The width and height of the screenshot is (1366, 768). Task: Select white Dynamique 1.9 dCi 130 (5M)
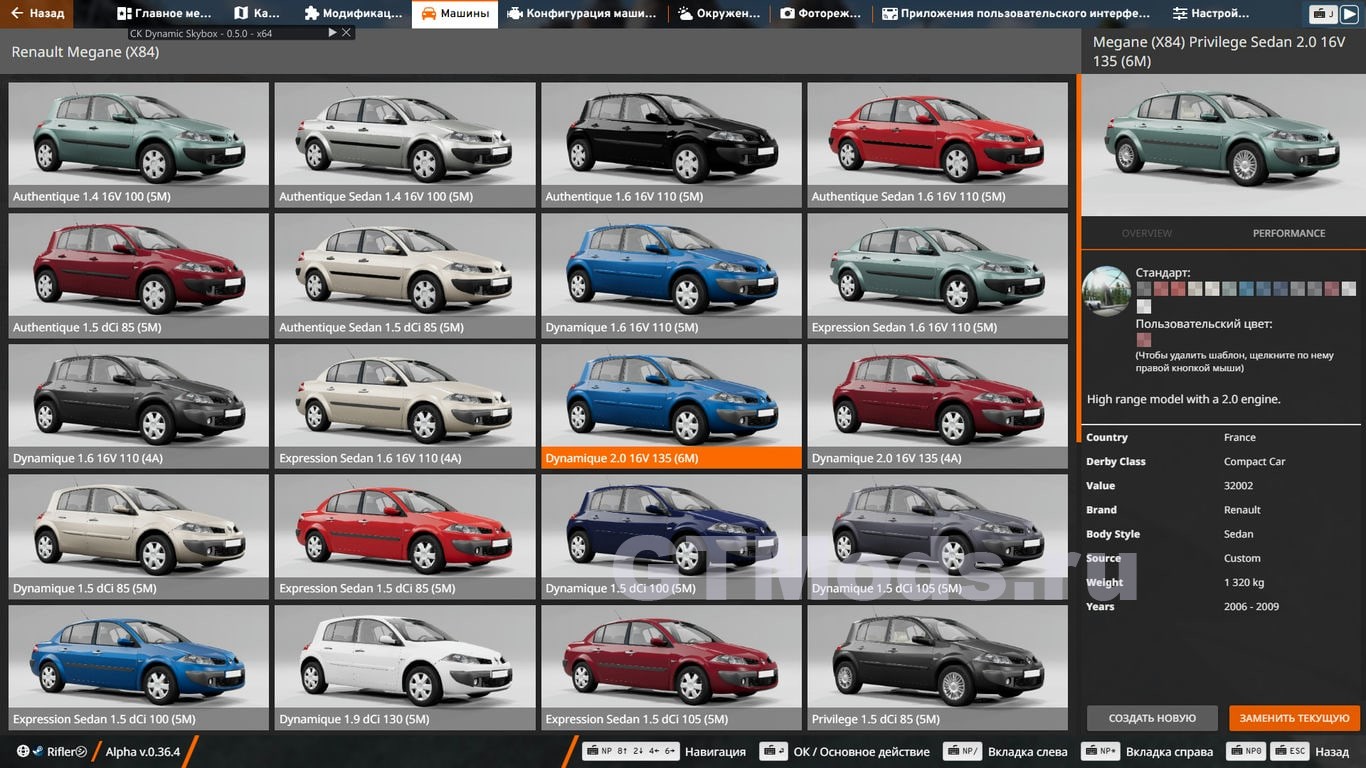[405, 667]
